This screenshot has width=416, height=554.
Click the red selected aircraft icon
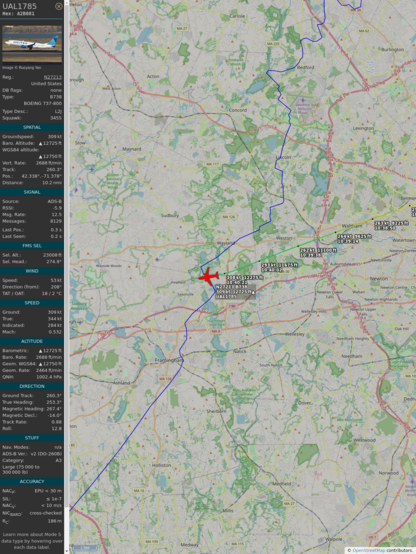click(x=209, y=277)
